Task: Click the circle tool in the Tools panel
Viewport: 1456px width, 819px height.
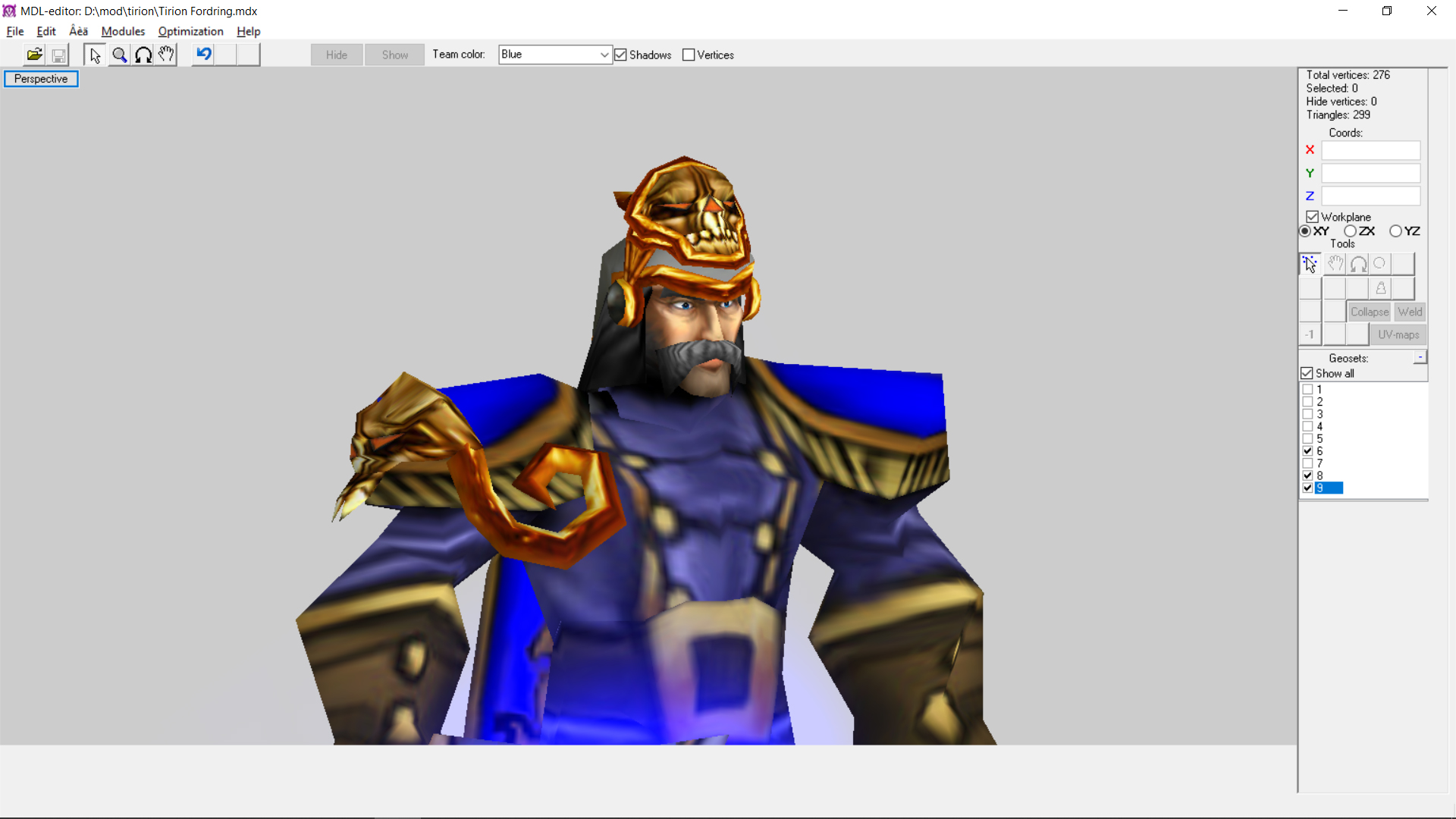Action: 1380,264
